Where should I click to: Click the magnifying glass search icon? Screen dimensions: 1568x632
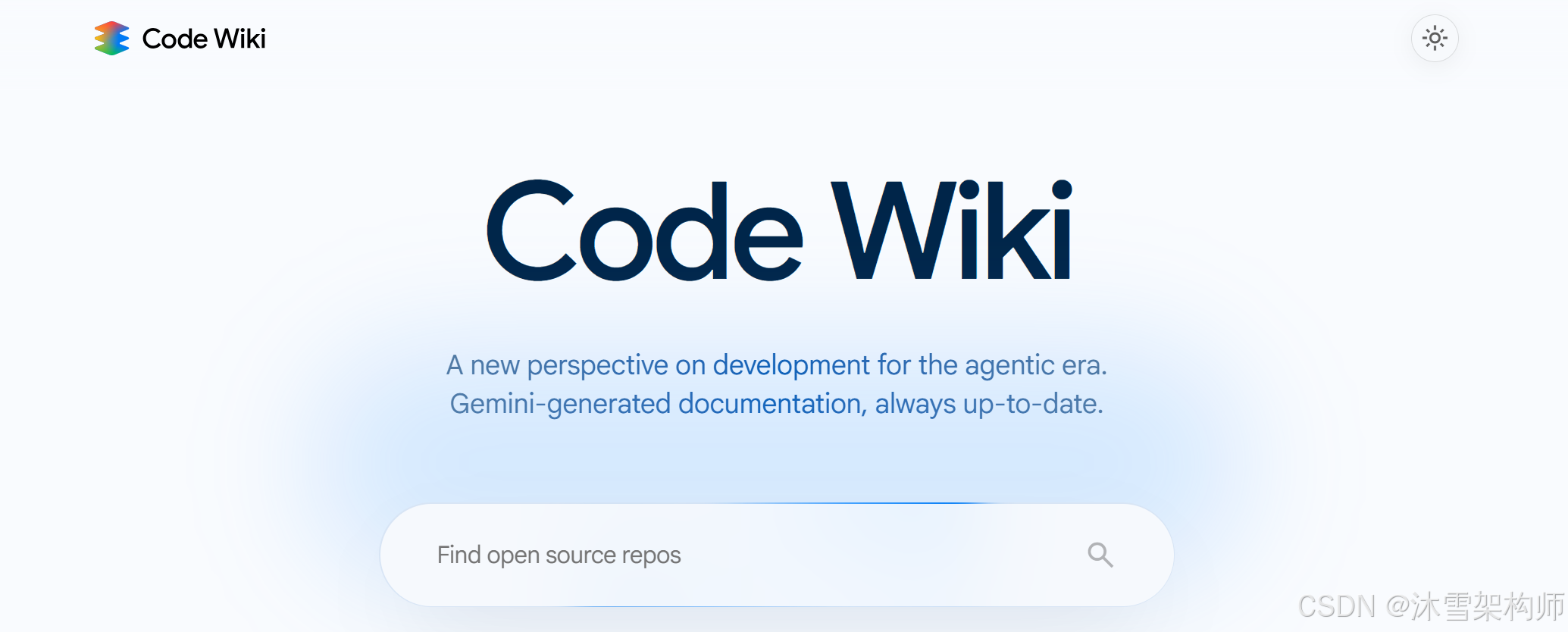point(1100,555)
